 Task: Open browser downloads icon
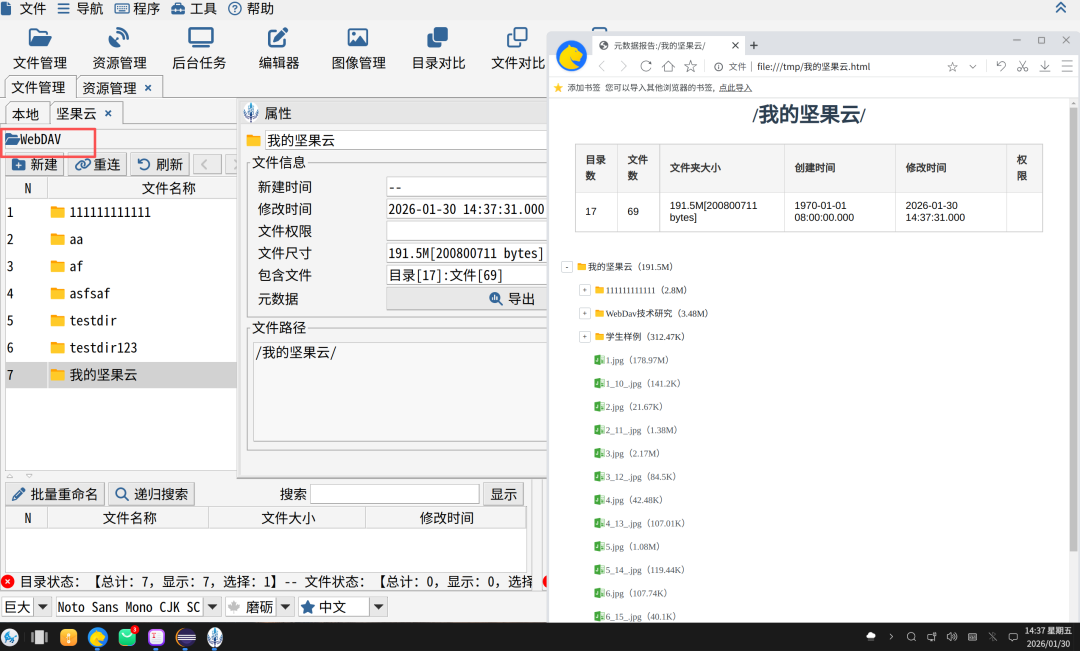pyautogui.click(x=1045, y=66)
